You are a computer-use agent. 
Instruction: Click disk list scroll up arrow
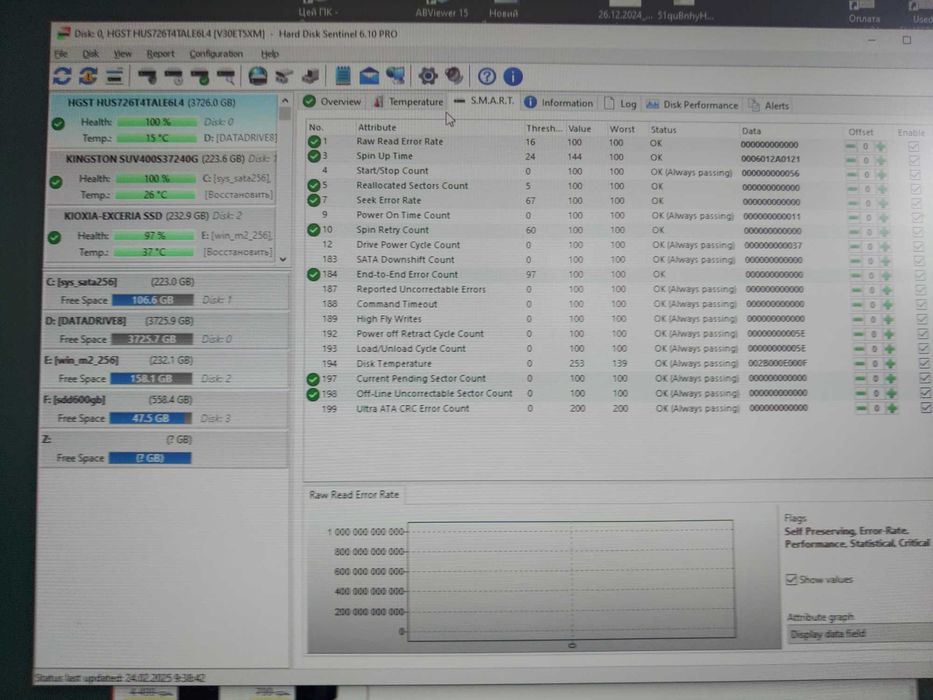(x=284, y=101)
